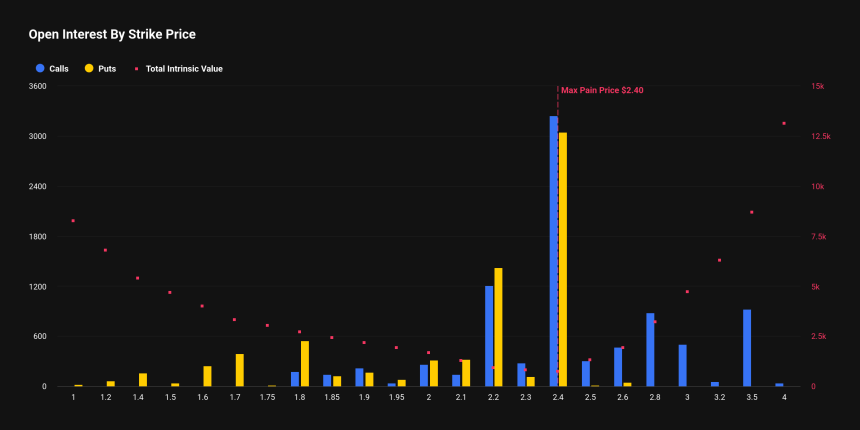Select the intrinsic value dot above strike 1
This screenshot has height=430, width=860.
point(73,220)
